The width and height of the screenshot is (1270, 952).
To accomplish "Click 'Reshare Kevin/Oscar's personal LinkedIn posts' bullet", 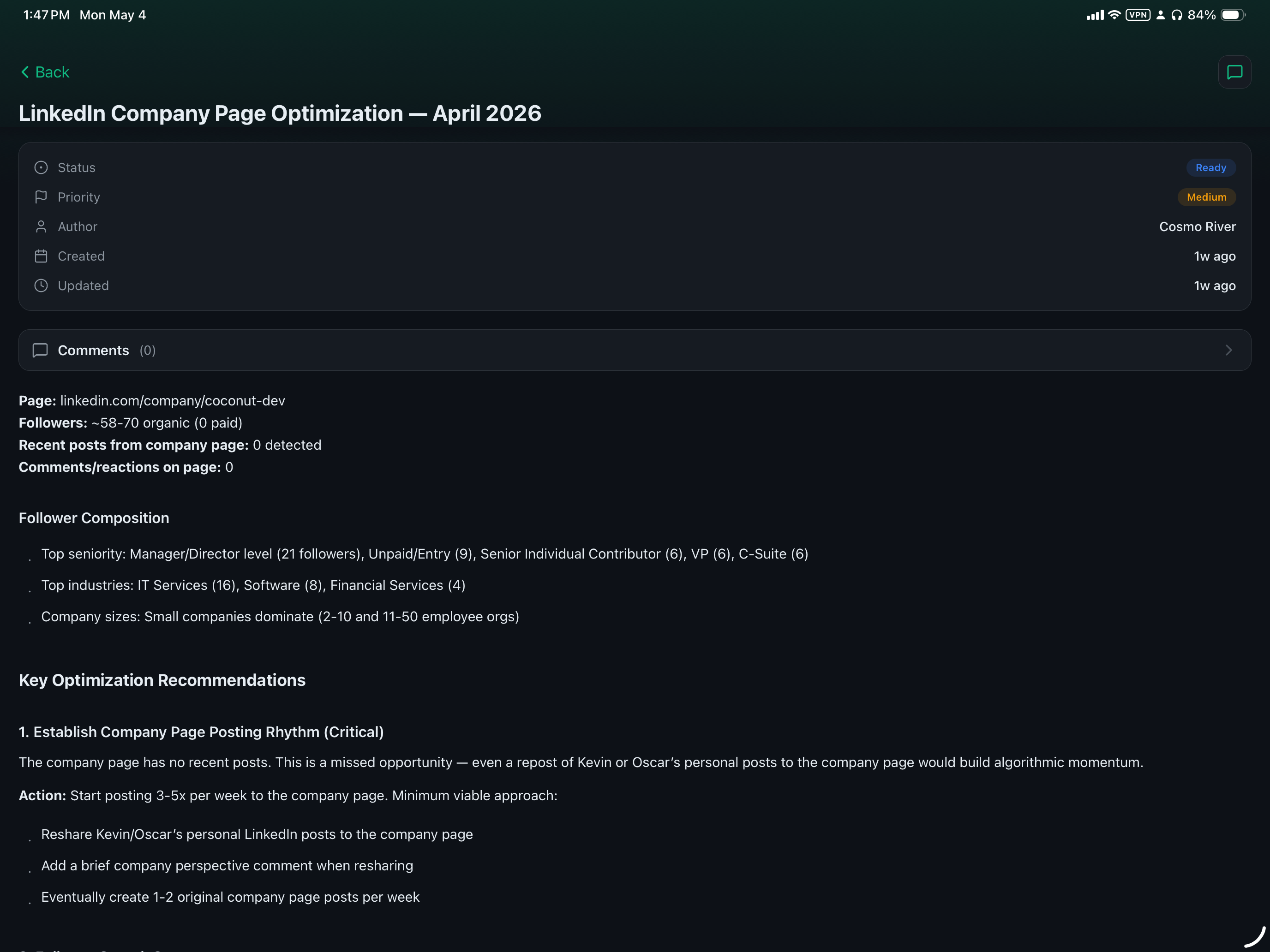I will 257,834.
